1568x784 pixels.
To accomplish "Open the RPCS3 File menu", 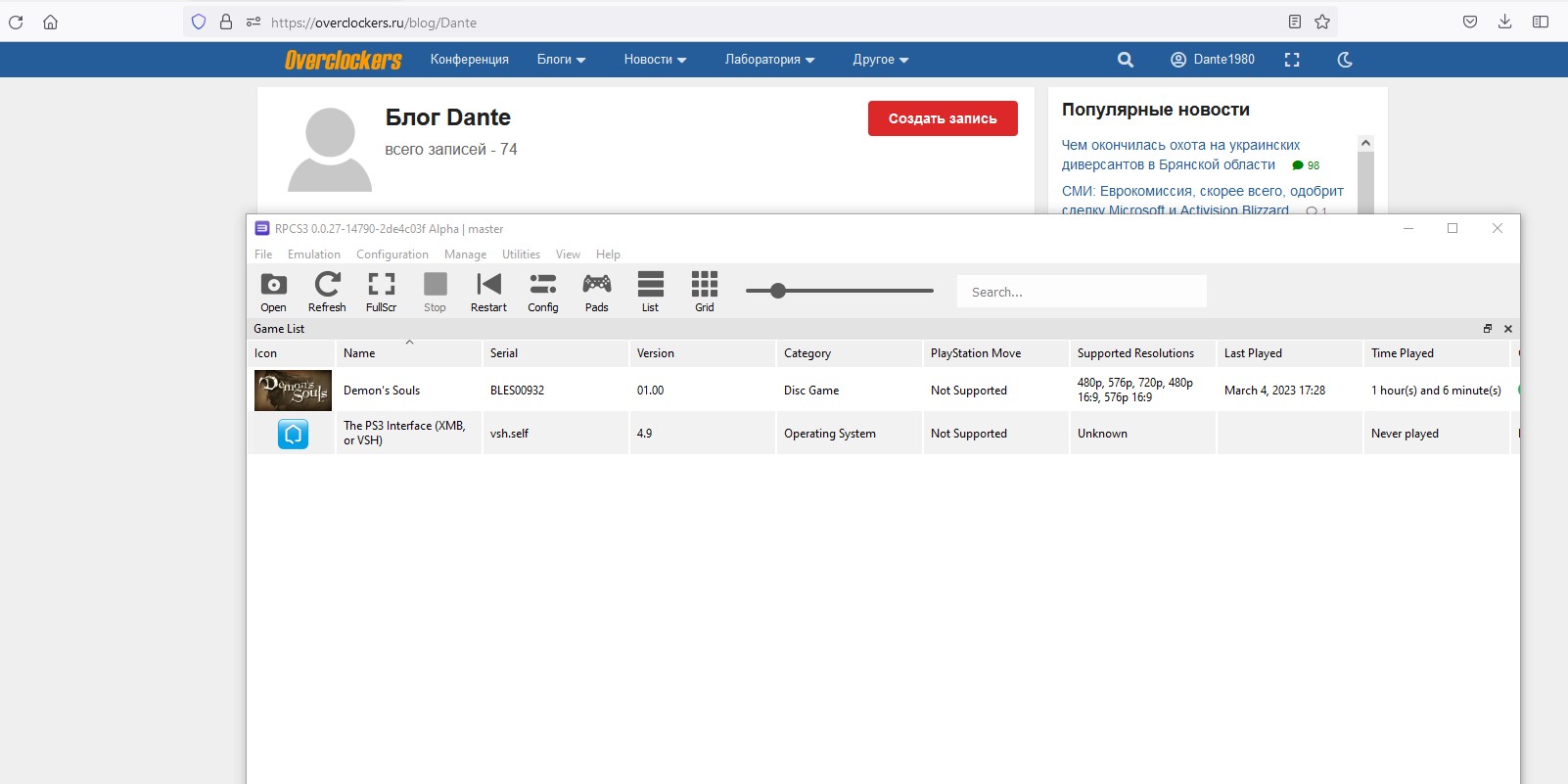I will click(x=263, y=254).
